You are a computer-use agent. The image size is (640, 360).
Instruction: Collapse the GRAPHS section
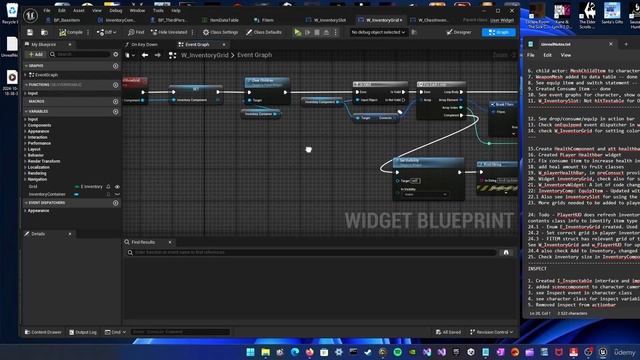pos(26,66)
